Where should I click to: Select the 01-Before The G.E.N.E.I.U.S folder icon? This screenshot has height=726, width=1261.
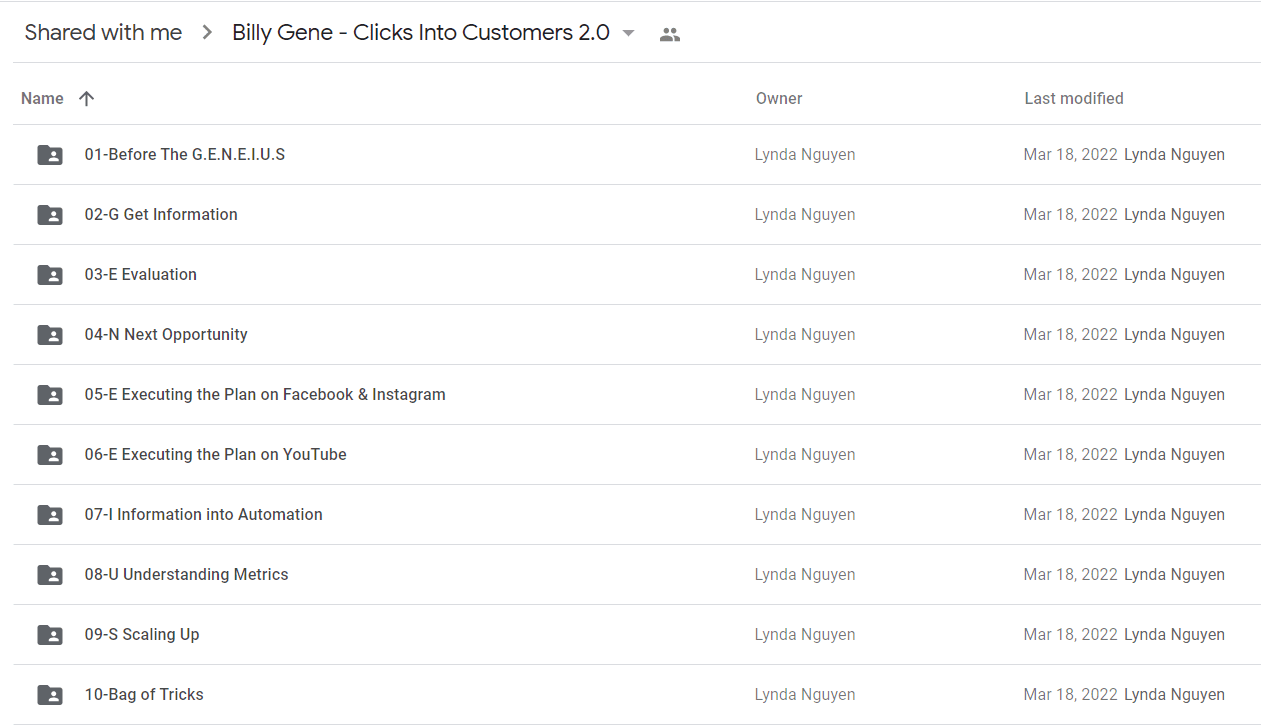tap(50, 155)
